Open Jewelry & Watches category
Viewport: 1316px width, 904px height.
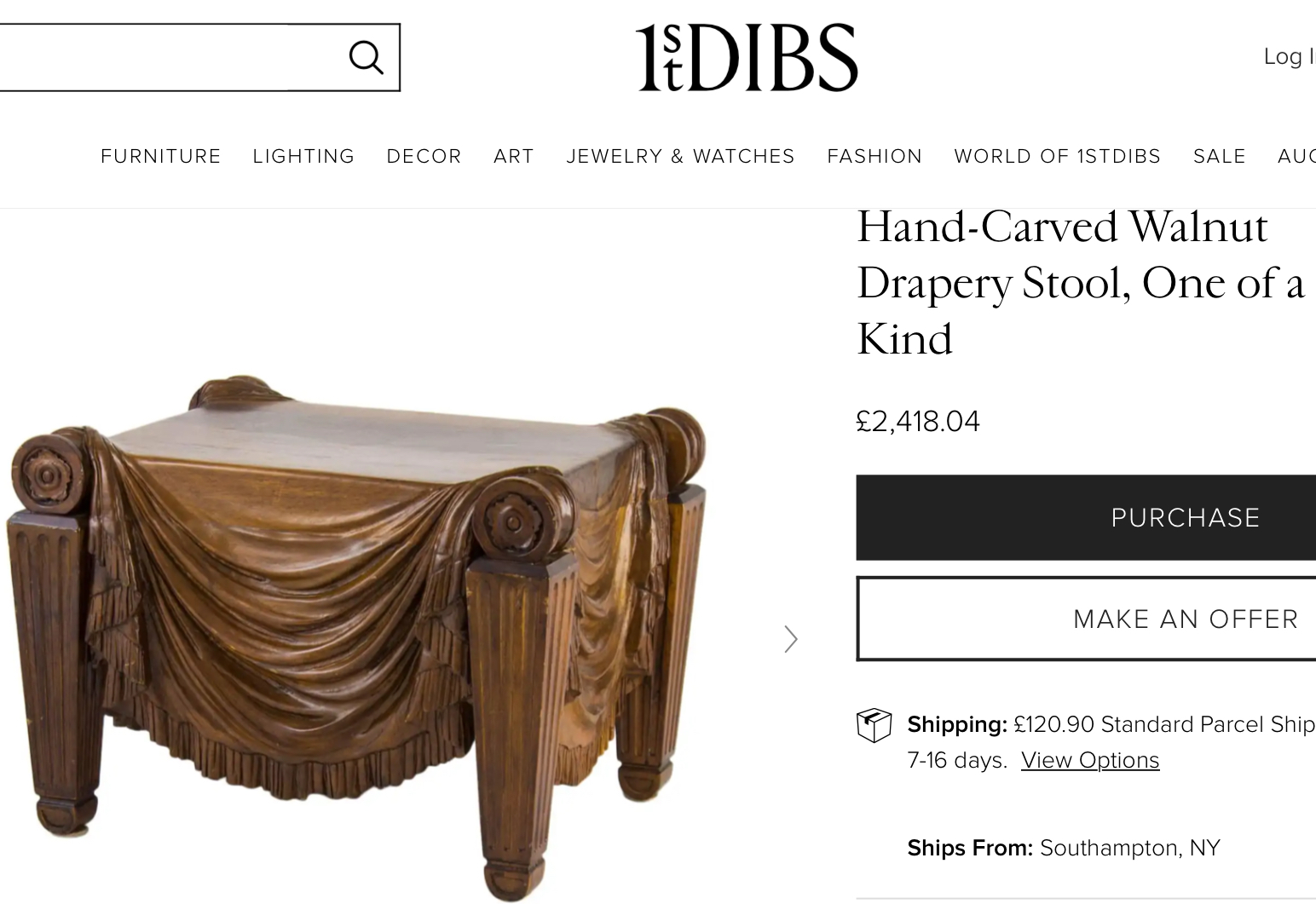[x=680, y=156]
